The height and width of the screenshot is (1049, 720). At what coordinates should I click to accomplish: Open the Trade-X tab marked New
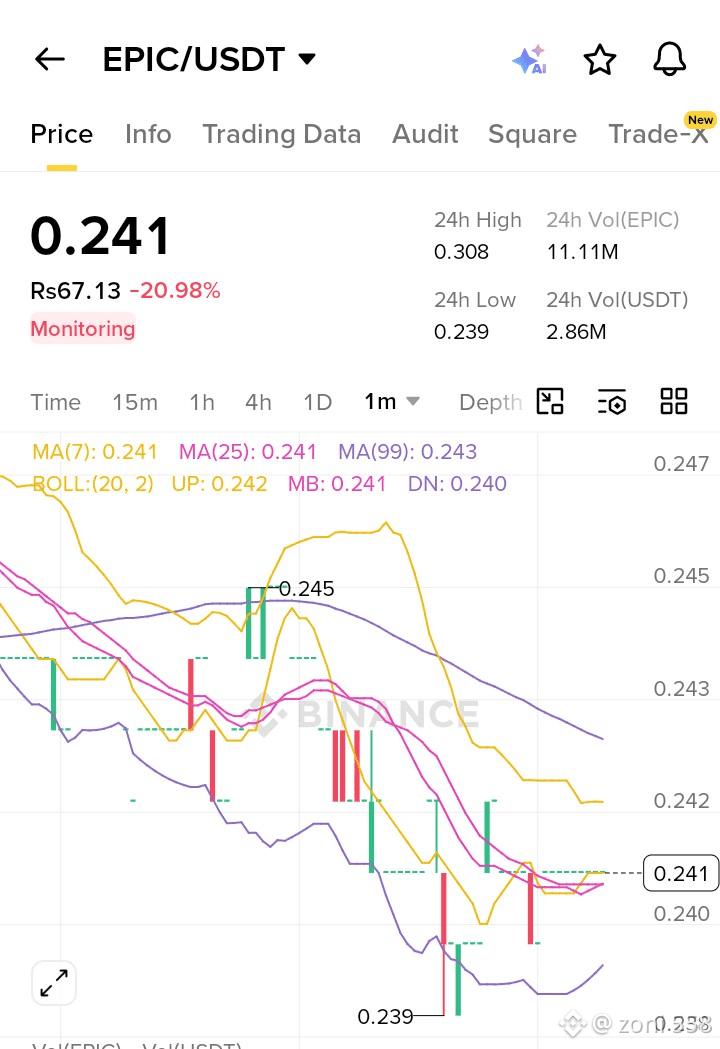(658, 134)
